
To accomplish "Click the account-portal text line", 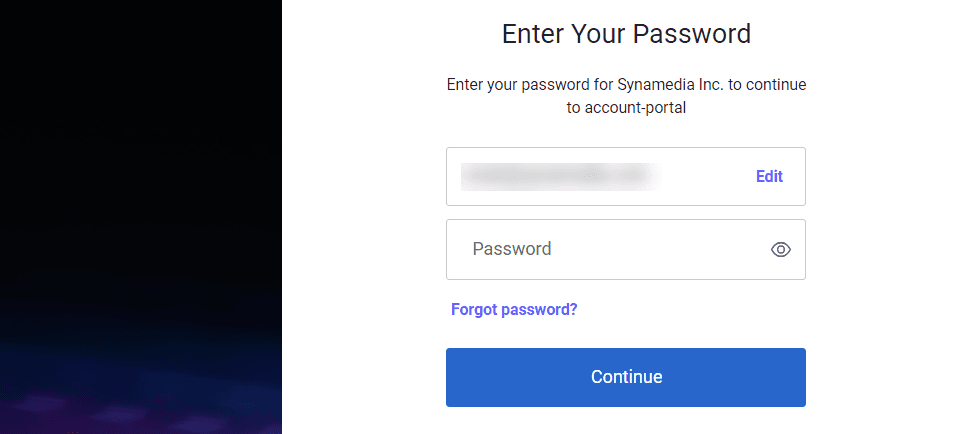I will (626, 108).
